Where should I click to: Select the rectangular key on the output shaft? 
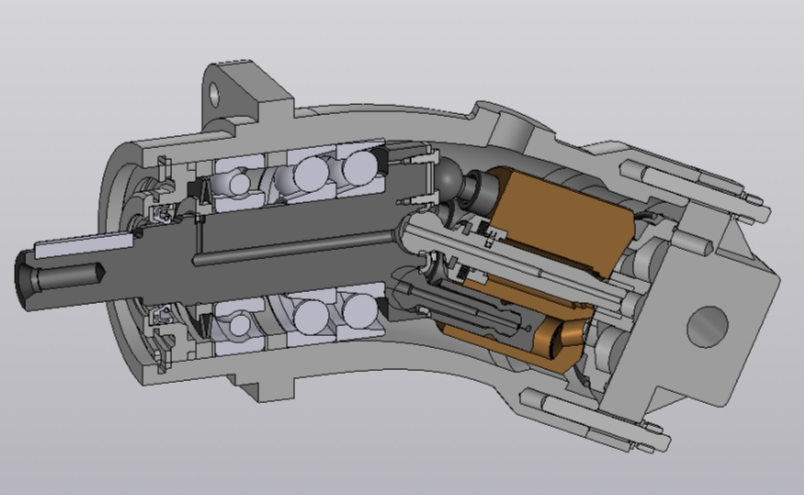pos(84,244)
